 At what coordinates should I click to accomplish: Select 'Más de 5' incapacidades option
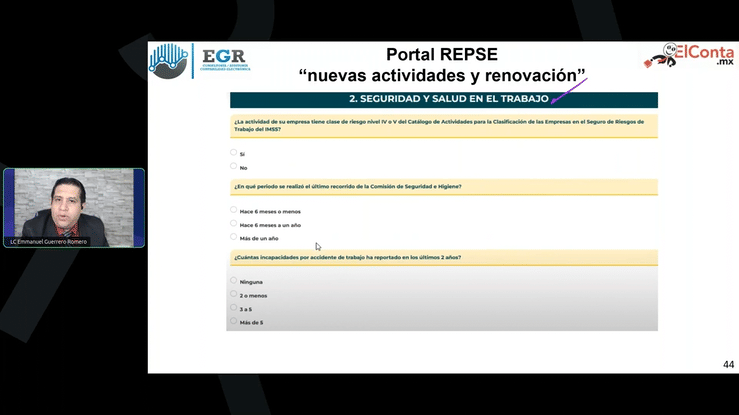coord(233,321)
